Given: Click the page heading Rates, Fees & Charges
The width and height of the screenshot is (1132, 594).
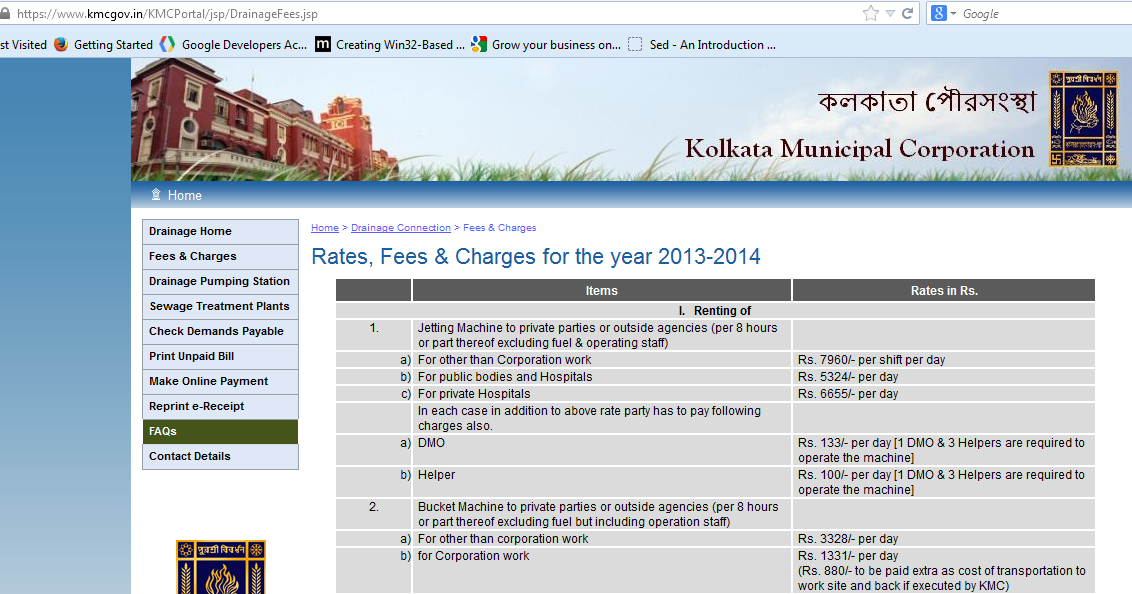Looking at the screenshot, I should (x=536, y=256).
